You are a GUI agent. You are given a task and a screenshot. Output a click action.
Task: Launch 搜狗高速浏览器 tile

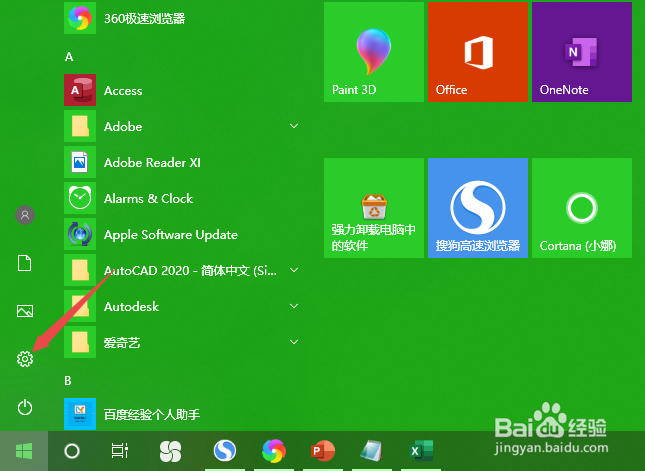tap(478, 208)
